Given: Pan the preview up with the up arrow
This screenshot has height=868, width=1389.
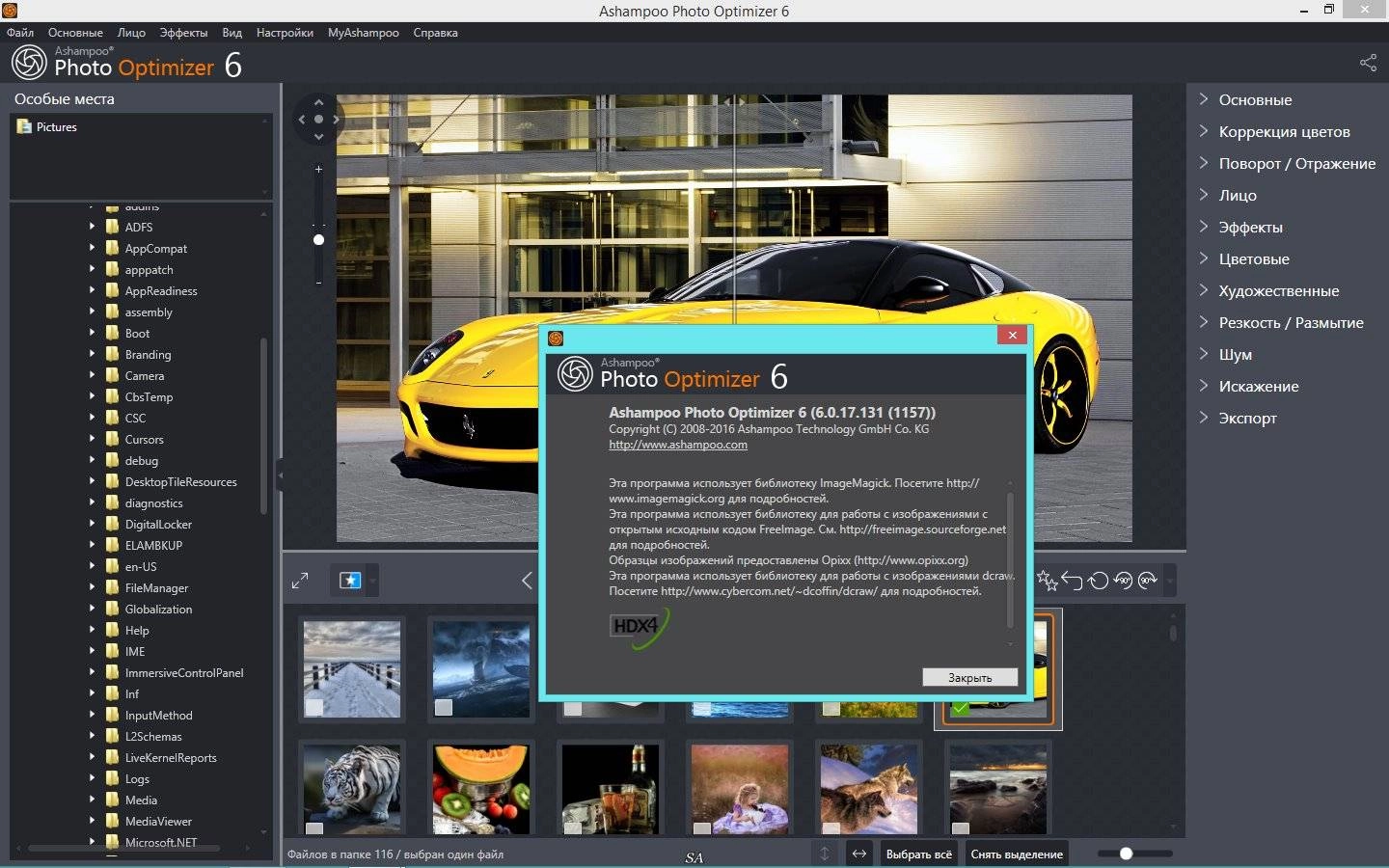Looking at the screenshot, I should coord(318,101).
